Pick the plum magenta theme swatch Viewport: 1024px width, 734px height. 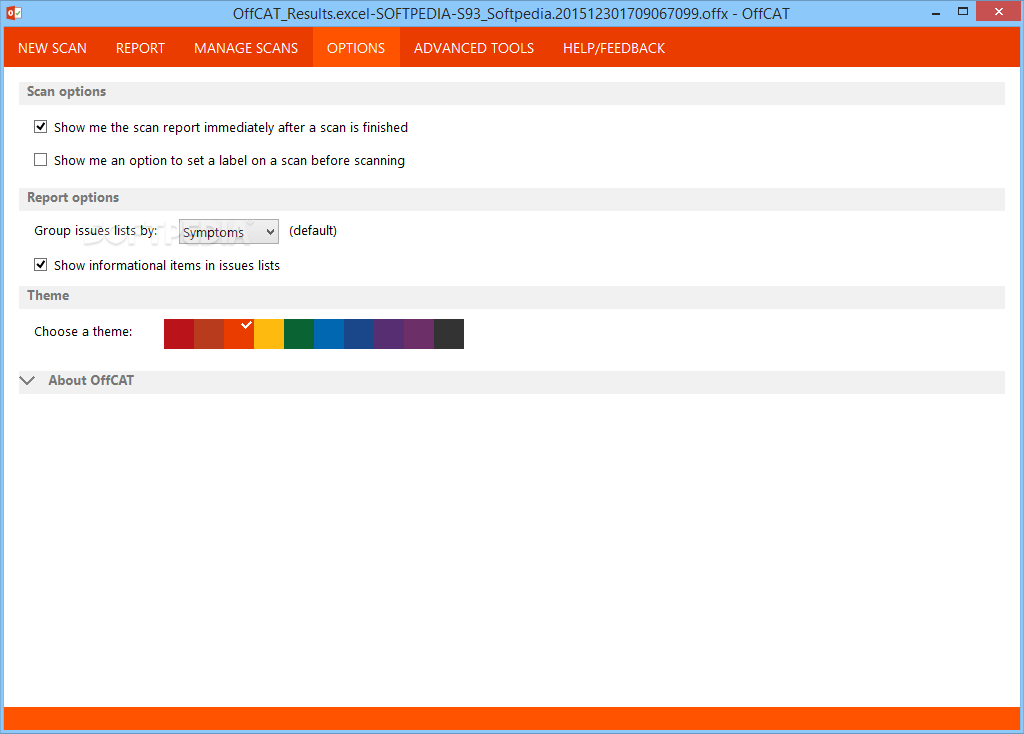click(x=419, y=334)
